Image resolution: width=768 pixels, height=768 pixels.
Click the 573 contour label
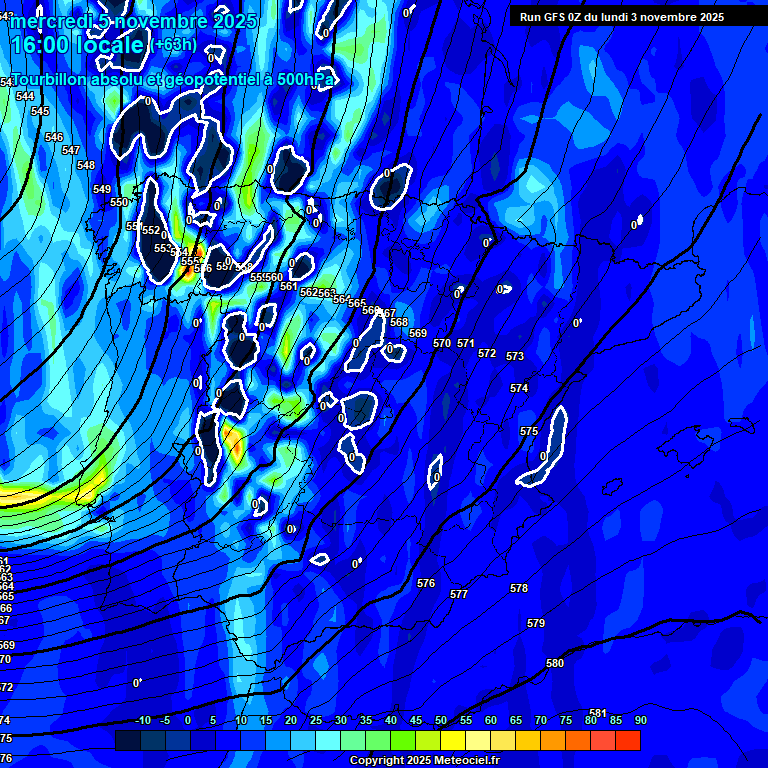[515, 356]
